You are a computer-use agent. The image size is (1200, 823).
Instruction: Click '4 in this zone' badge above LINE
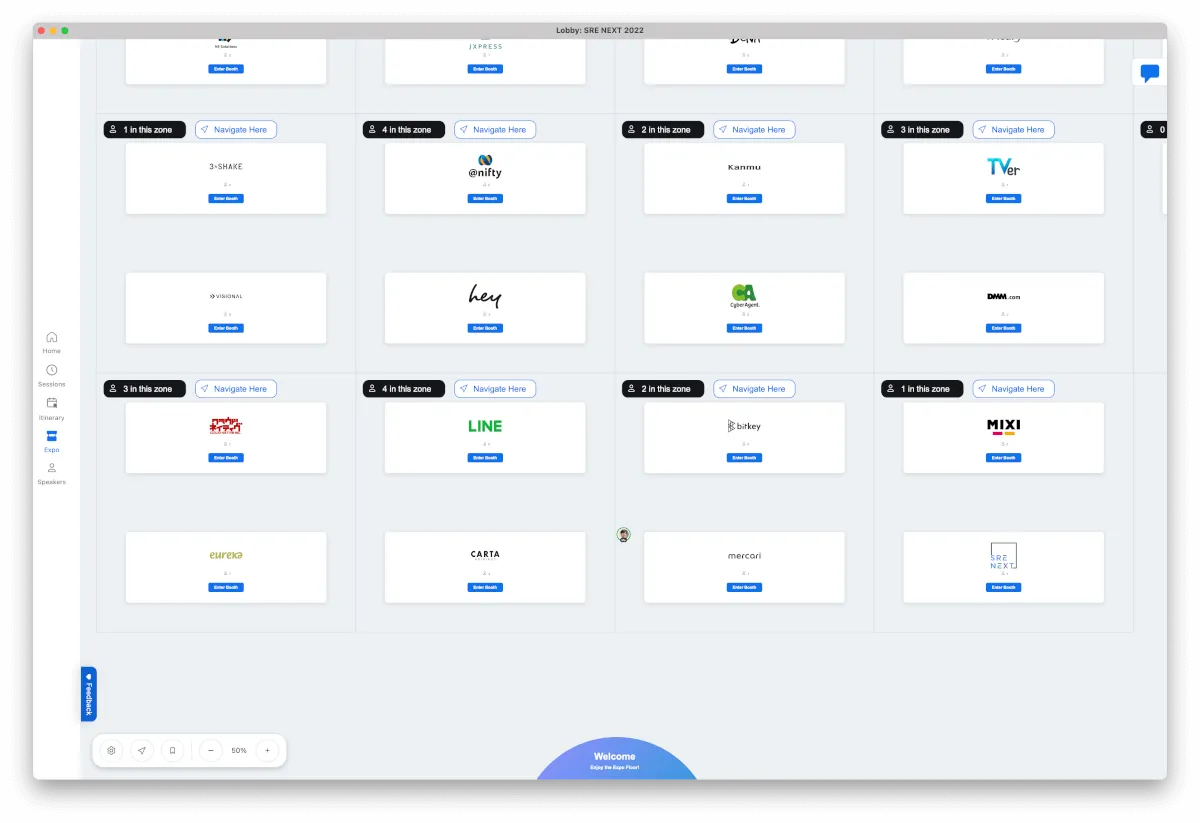[404, 389]
